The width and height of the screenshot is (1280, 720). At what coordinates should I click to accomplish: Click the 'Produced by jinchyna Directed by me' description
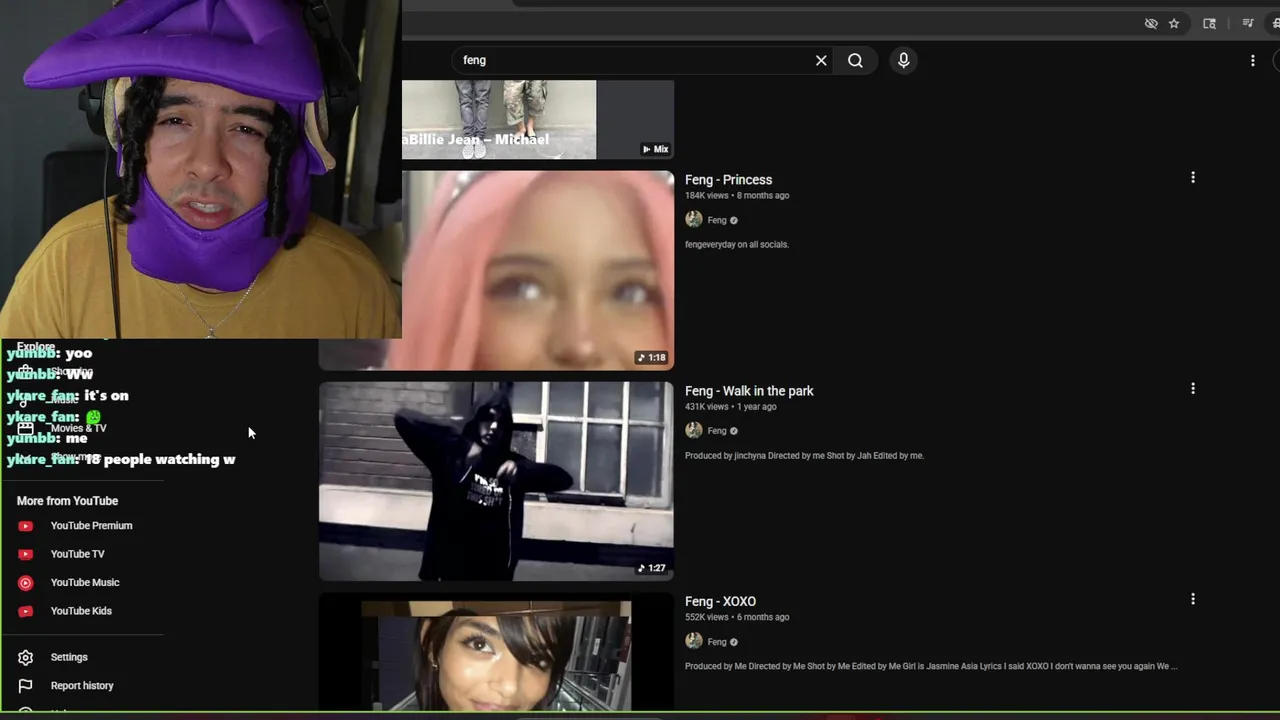(x=804, y=455)
